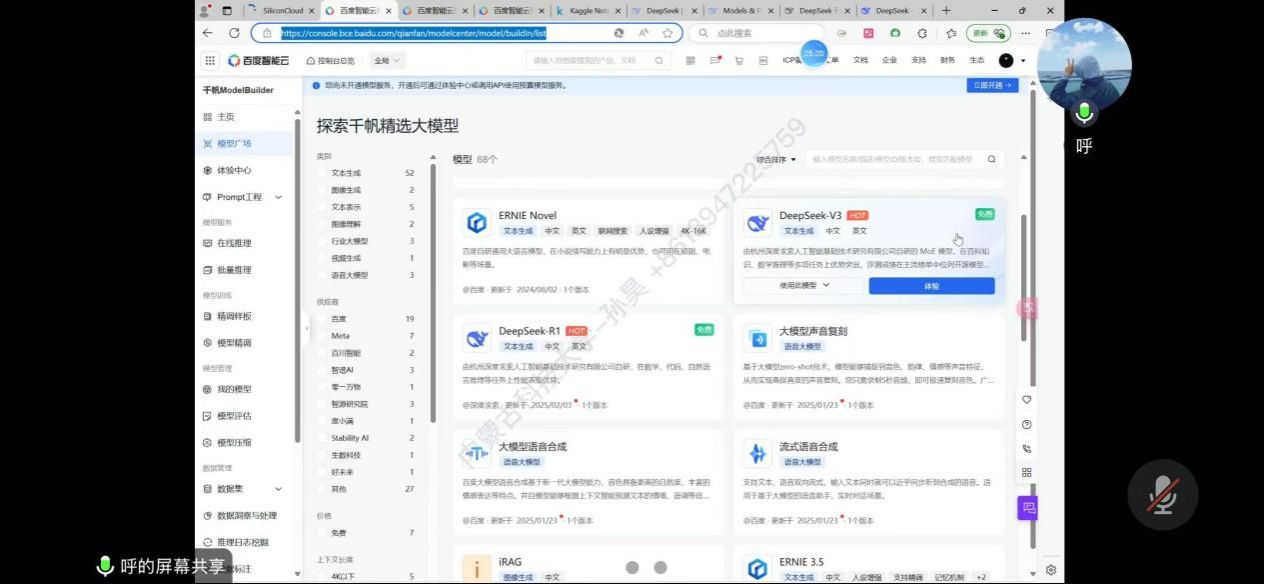Tick the 百度 supplier filter checkbox
1264x584 pixels.
tap(323, 319)
